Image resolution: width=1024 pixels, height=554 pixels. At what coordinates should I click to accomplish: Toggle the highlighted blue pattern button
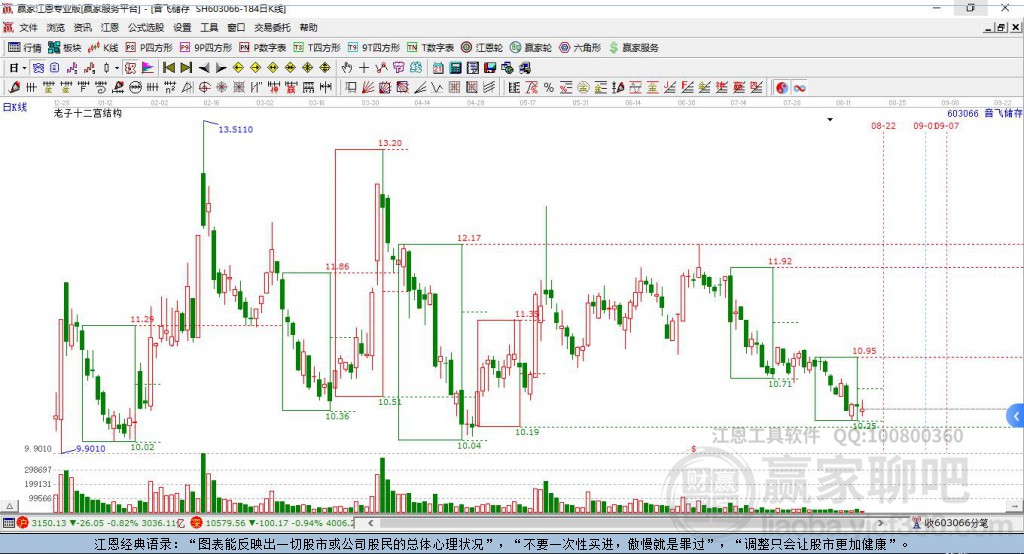[x=38, y=68]
